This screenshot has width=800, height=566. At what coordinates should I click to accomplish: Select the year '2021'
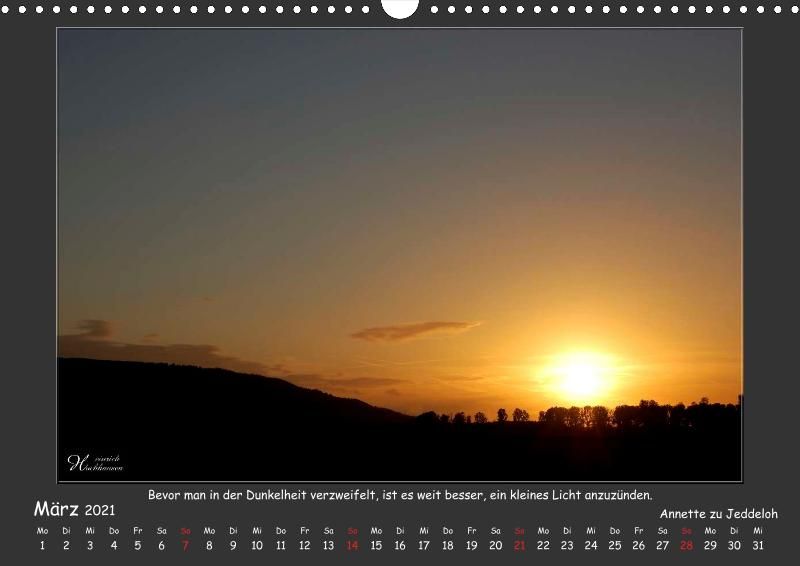point(99,510)
